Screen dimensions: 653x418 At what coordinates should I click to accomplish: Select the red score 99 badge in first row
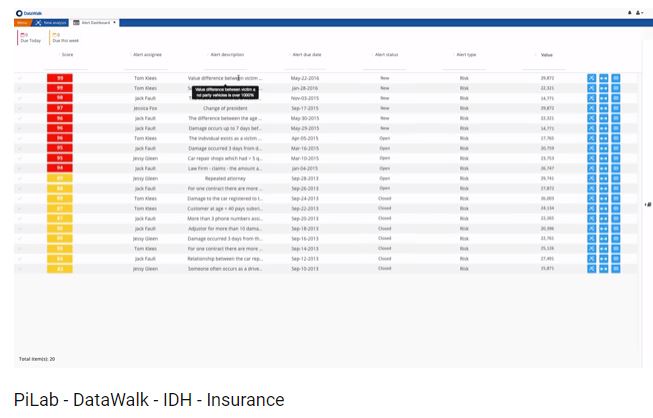pos(60,78)
